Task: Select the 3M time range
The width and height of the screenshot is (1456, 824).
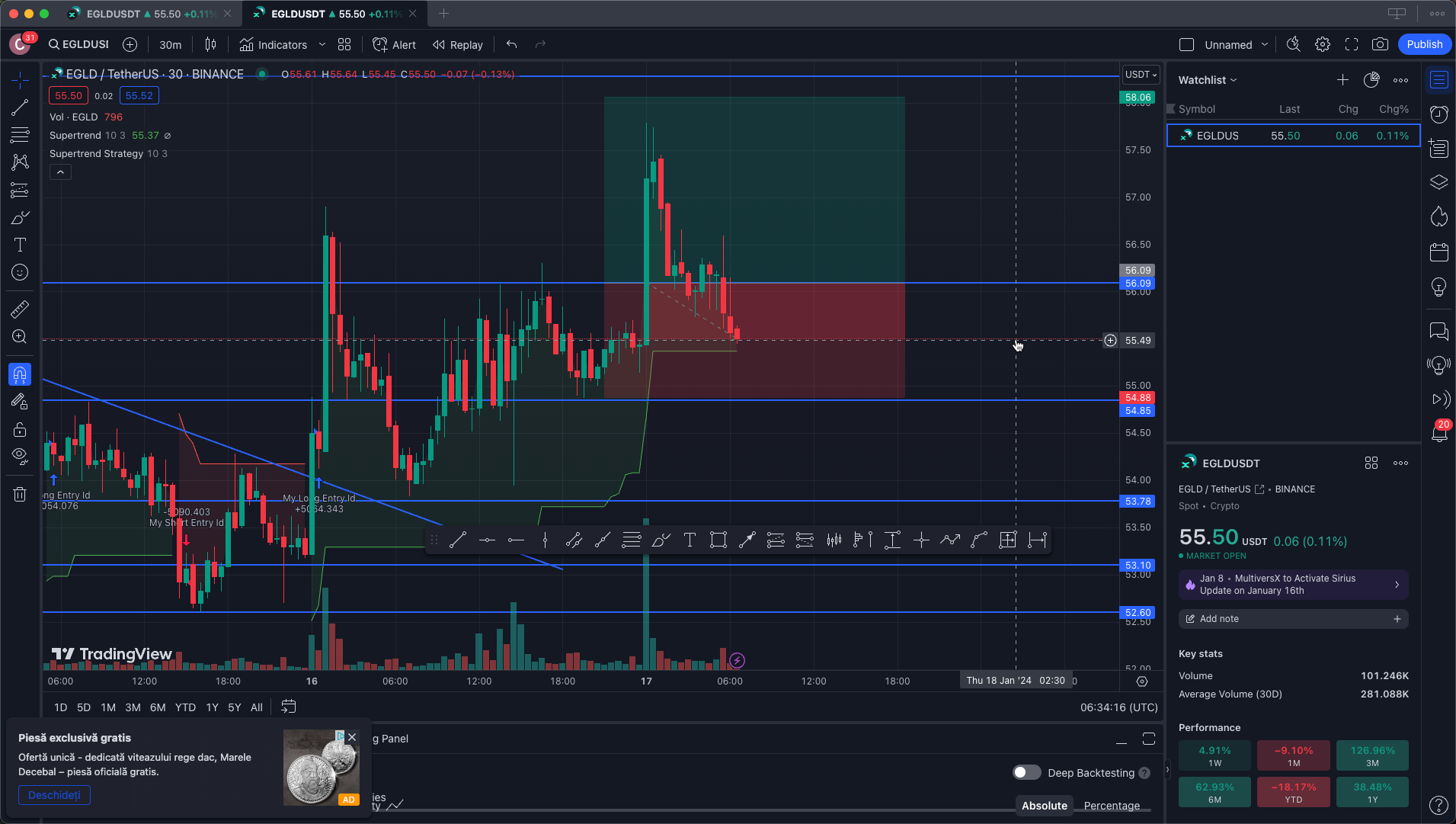Action: pos(133,707)
